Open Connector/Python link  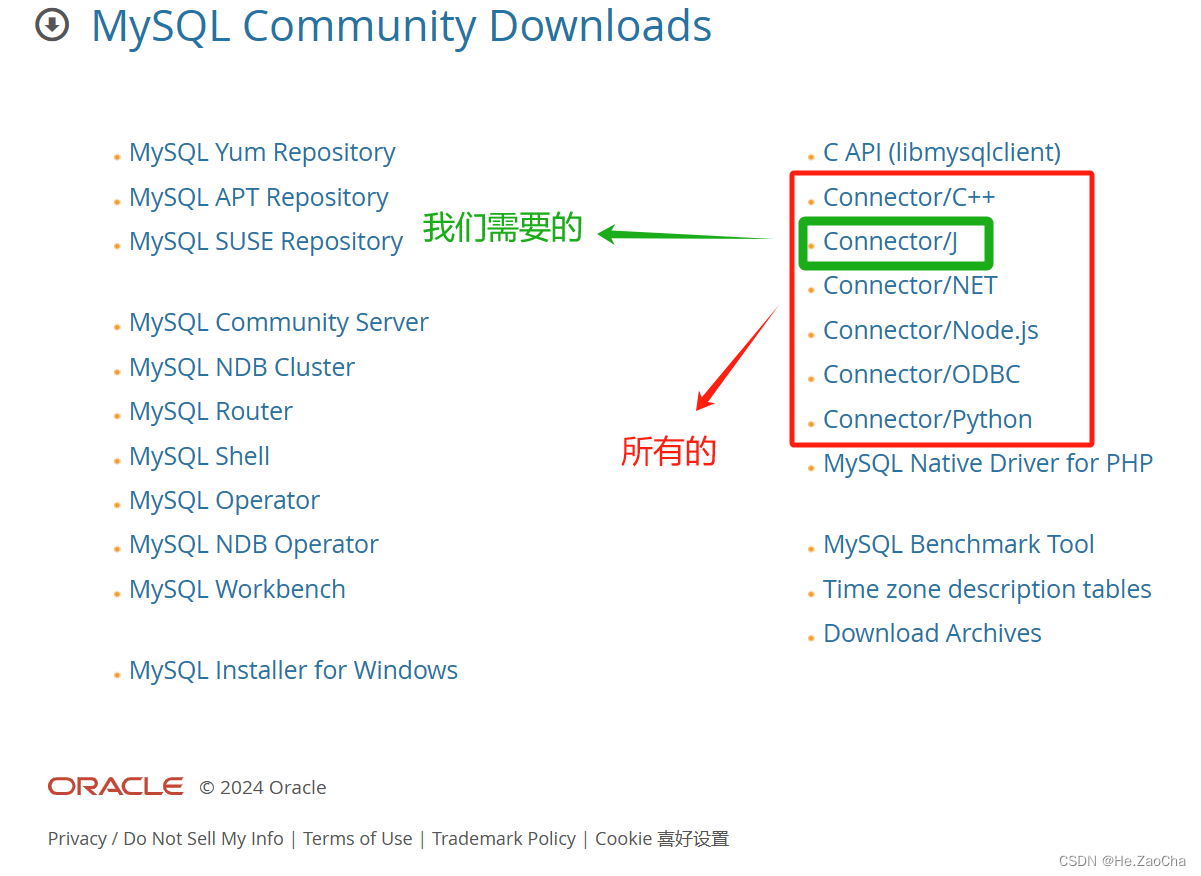click(928, 420)
